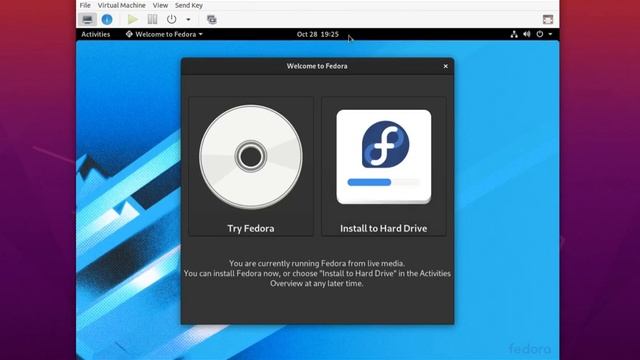The height and width of the screenshot is (360, 640).
Task: Open the Activities overview
Action: point(96,34)
